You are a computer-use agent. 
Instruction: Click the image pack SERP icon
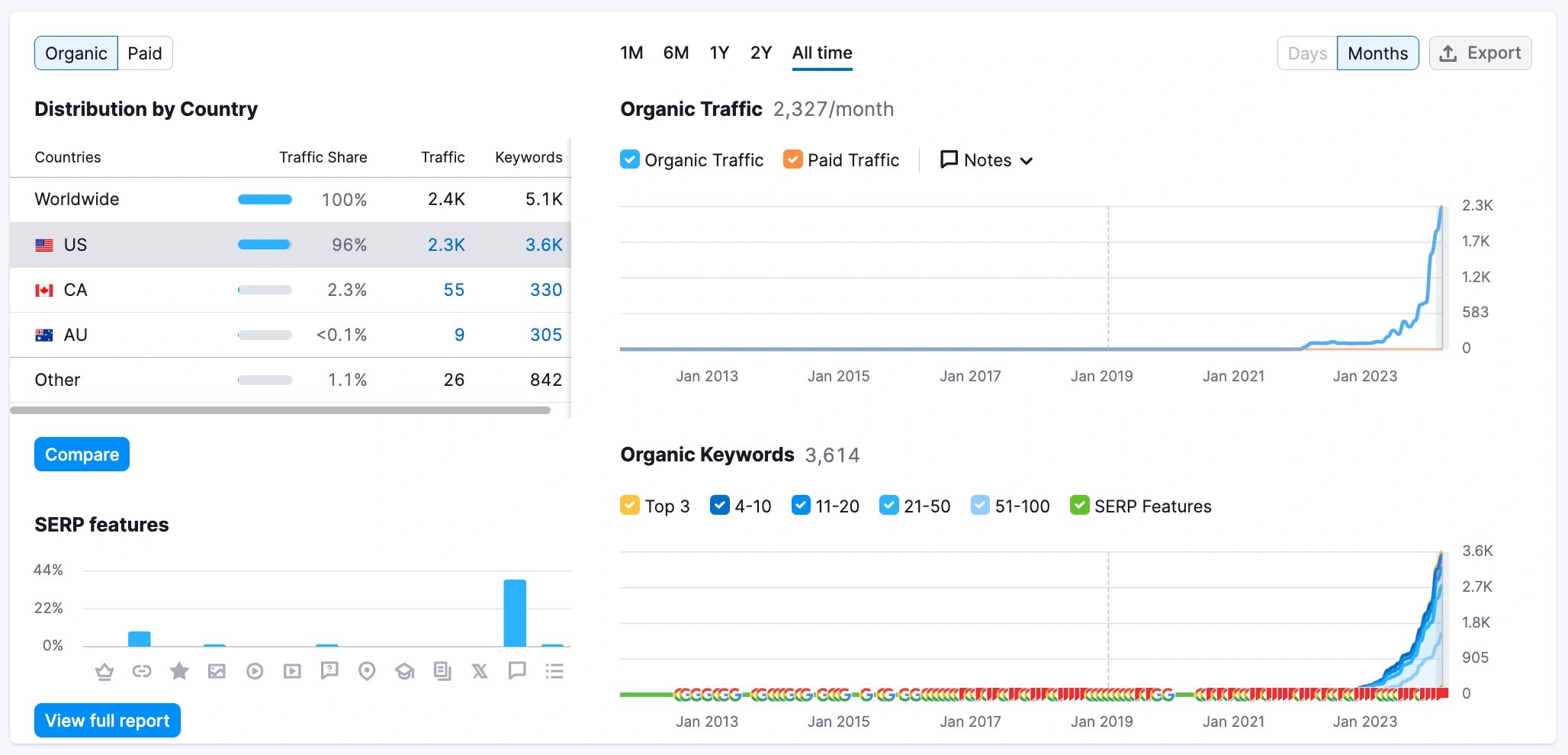click(x=217, y=671)
